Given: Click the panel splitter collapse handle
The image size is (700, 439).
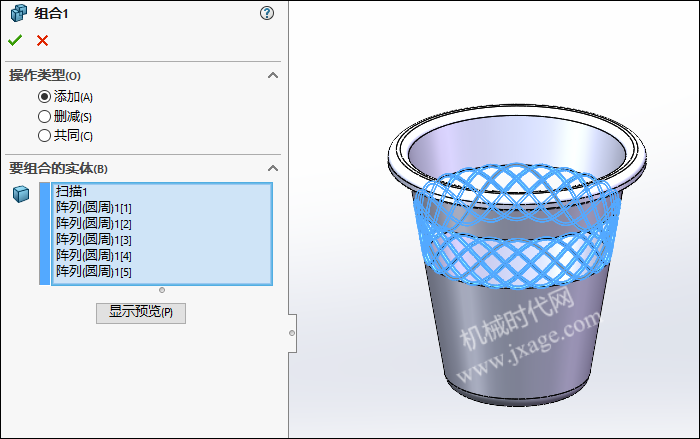Looking at the screenshot, I should point(292,333).
